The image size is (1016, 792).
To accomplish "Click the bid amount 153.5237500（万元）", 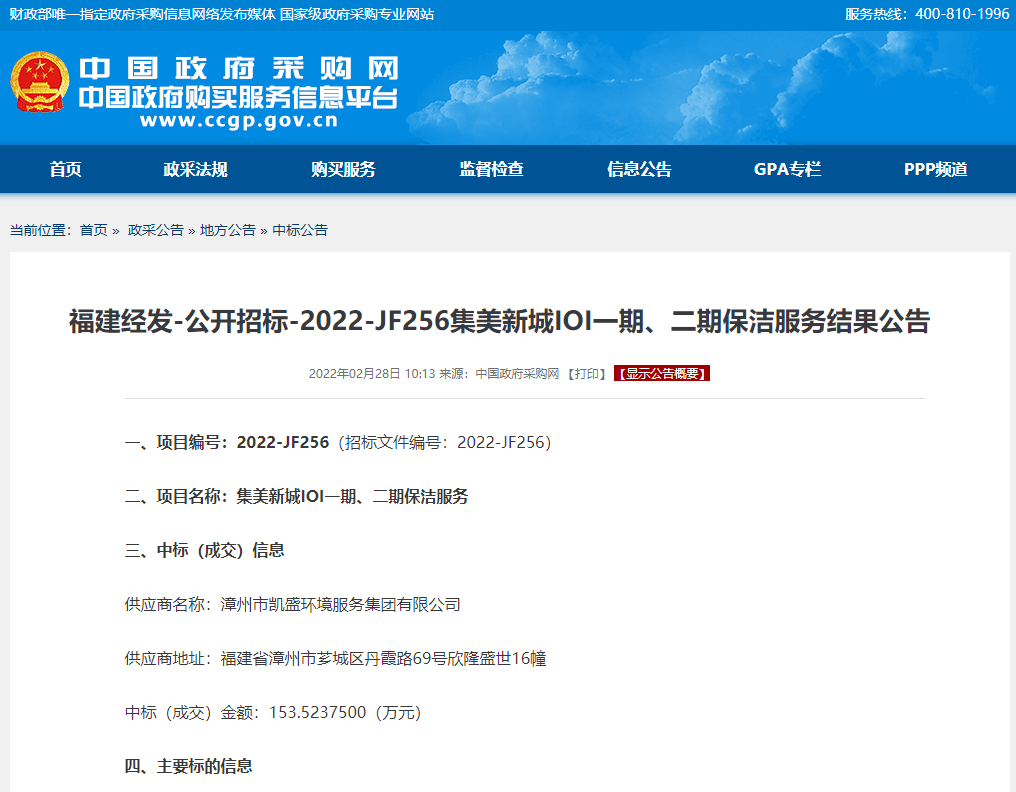I will [345, 712].
